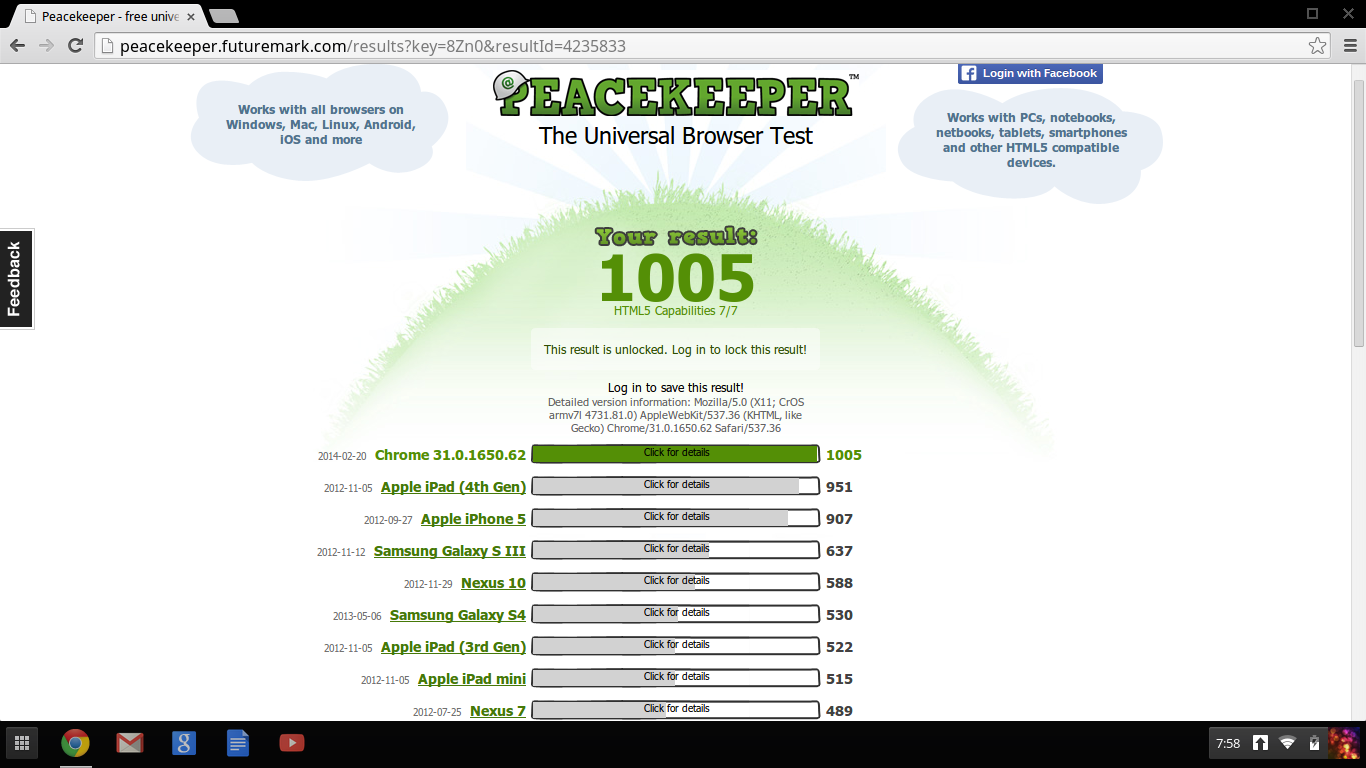Screen dimensions: 1366x768
Task: Click the browser Back arrow
Action: (x=17, y=46)
